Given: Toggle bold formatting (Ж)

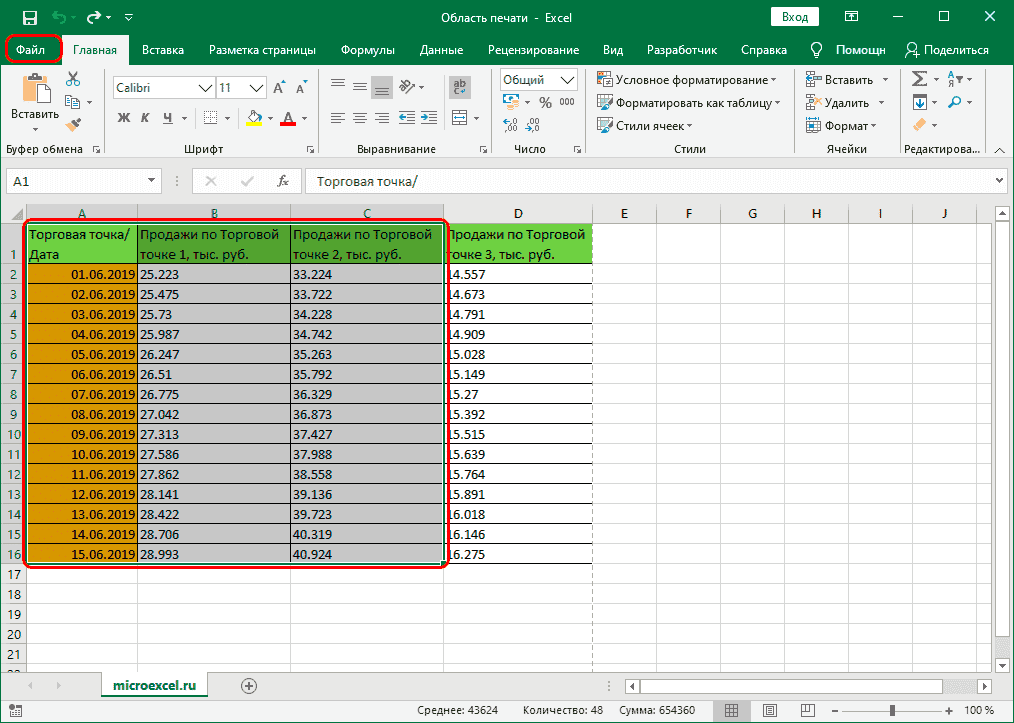Looking at the screenshot, I should 125,118.
